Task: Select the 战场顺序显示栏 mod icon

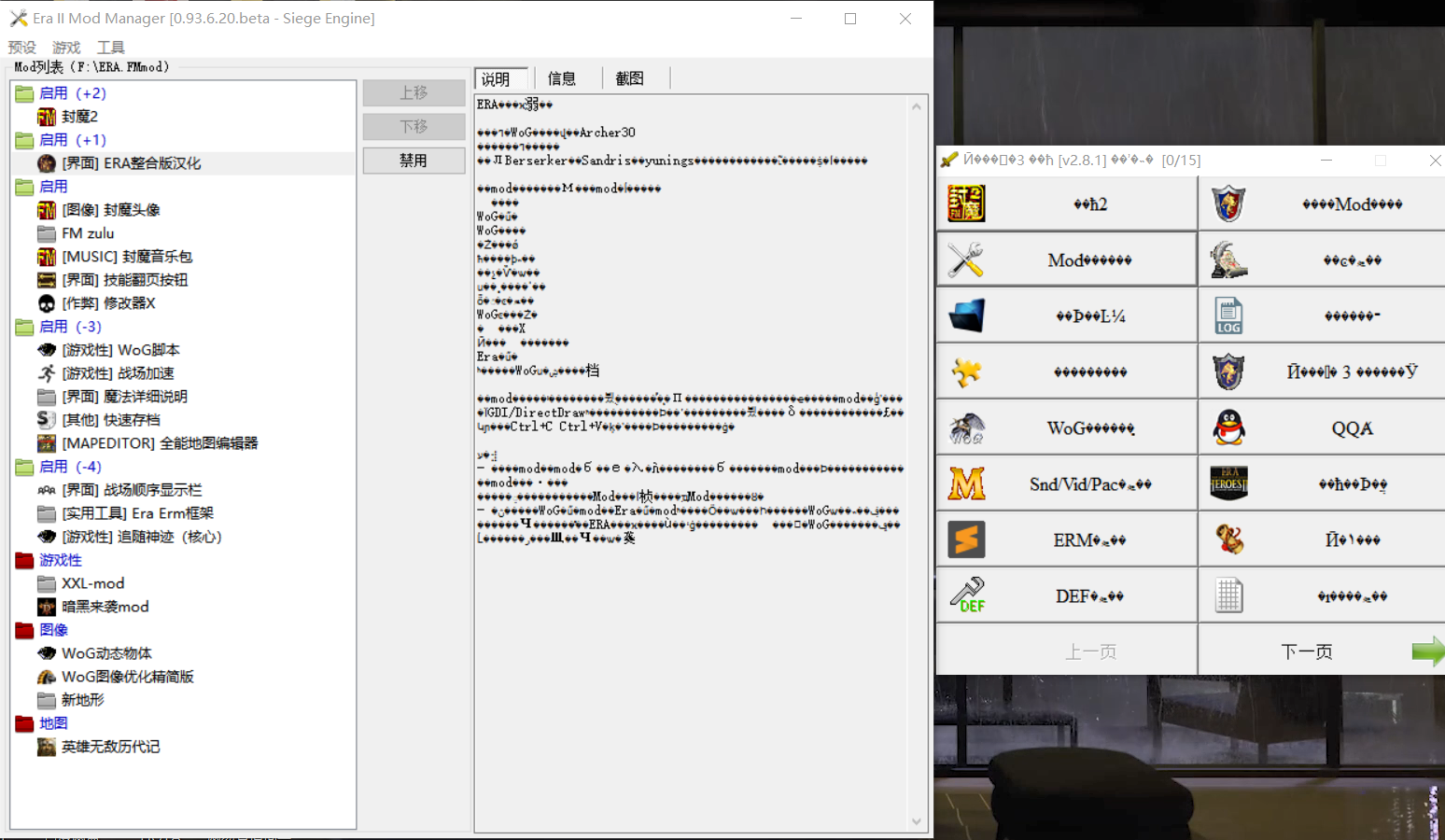Action: tap(47, 490)
